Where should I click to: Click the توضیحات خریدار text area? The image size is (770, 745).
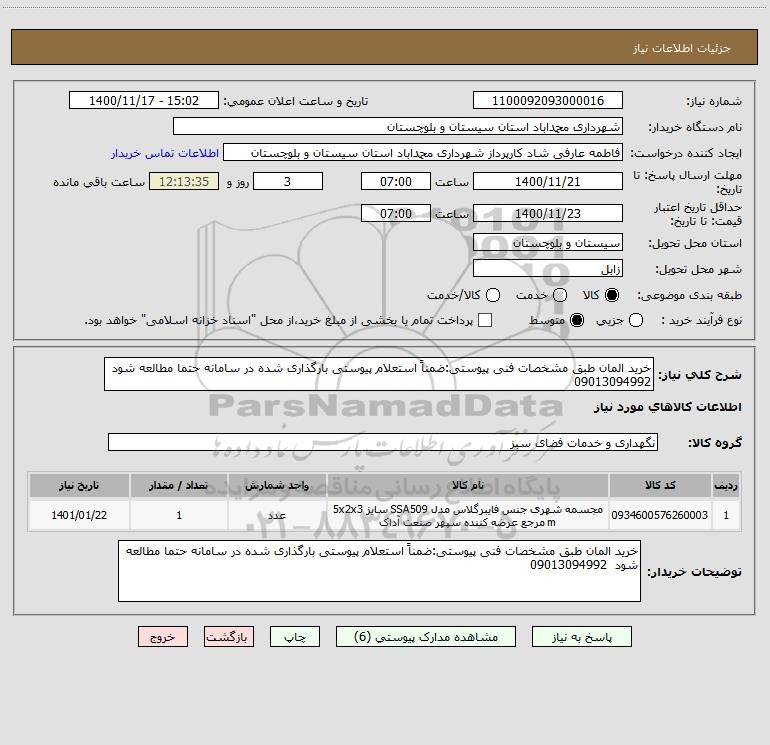[379, 571]
